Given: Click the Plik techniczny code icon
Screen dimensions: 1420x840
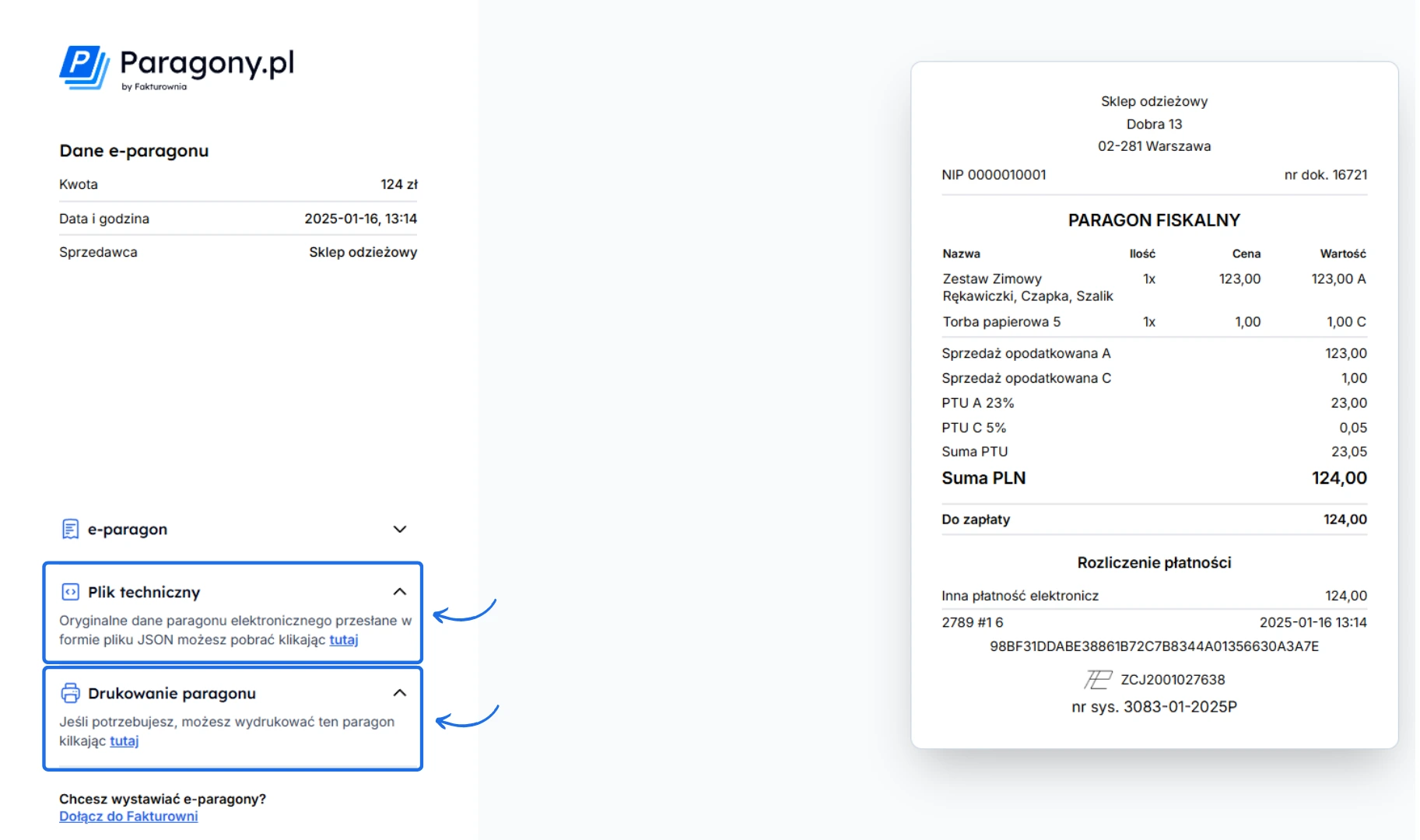Looking at the screenshot, I should [x=70, y=592].
